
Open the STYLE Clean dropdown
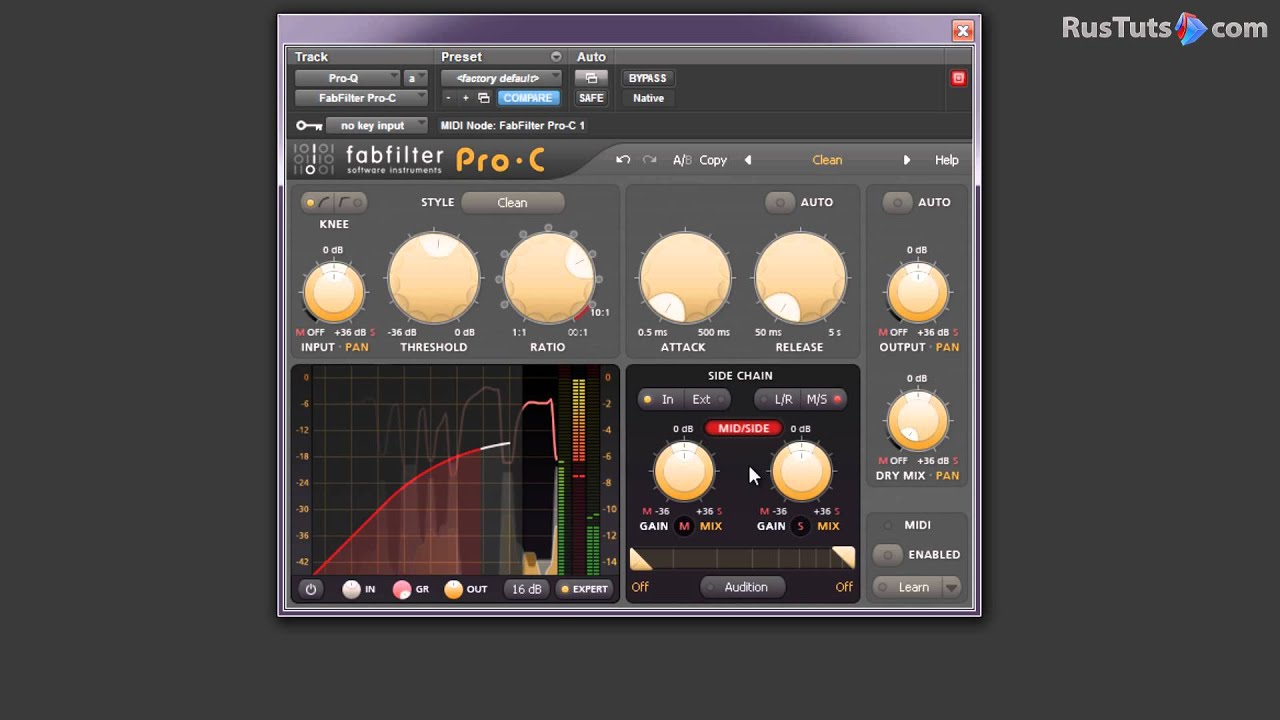click(x=513, y=203)
